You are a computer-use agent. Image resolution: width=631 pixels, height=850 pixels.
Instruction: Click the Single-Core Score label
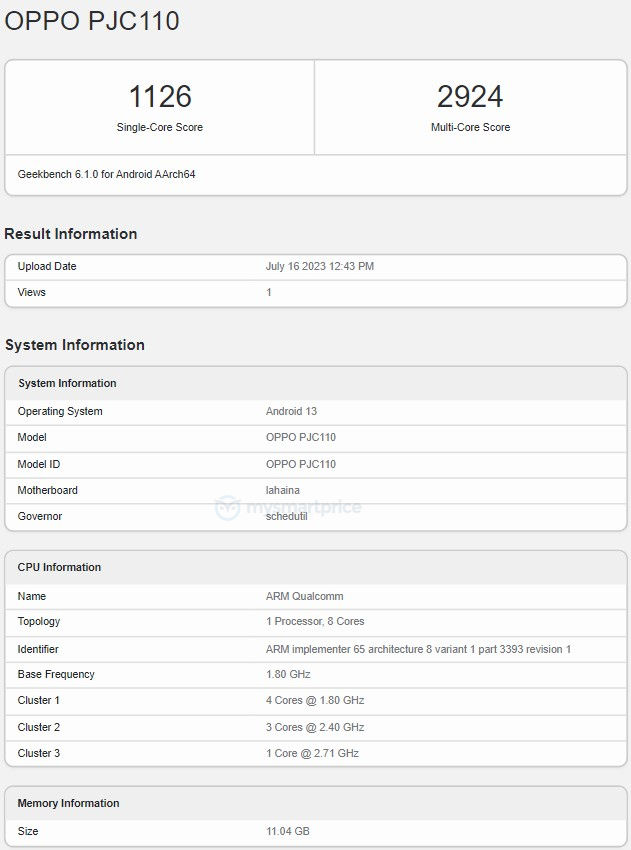pos(160,127)
